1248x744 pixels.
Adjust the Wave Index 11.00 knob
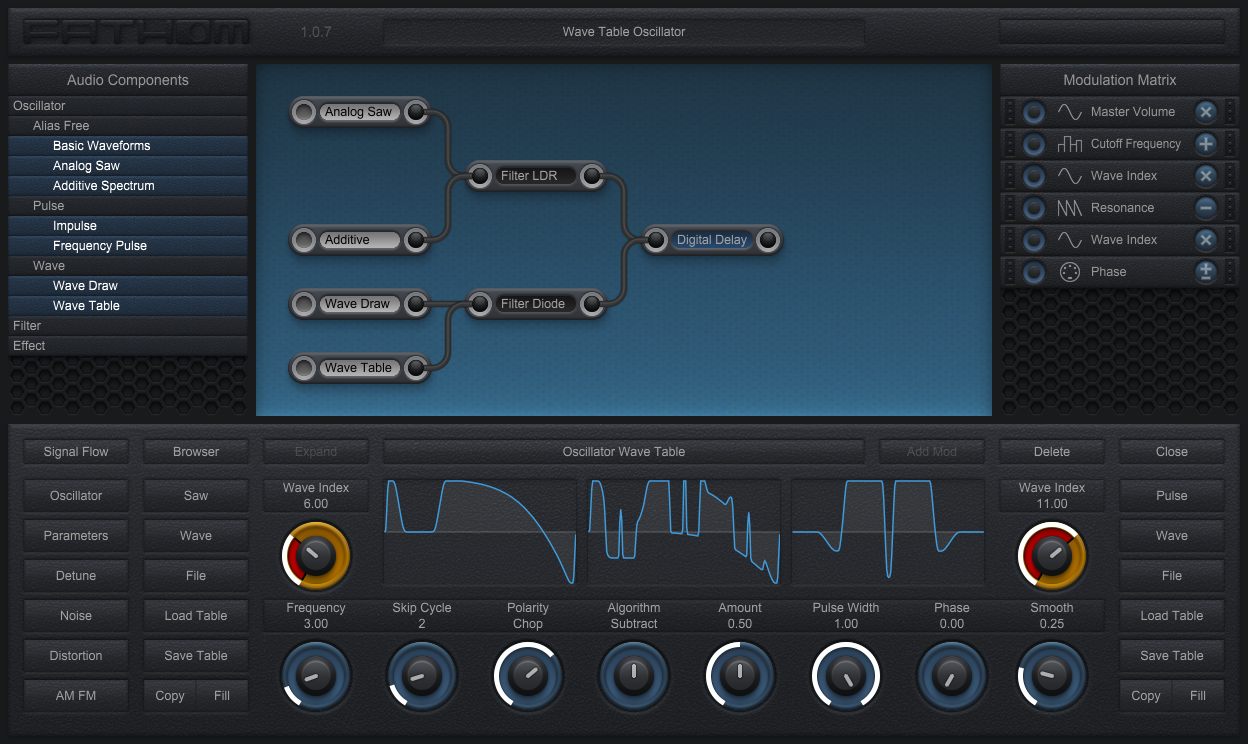tap(1052, 555)
